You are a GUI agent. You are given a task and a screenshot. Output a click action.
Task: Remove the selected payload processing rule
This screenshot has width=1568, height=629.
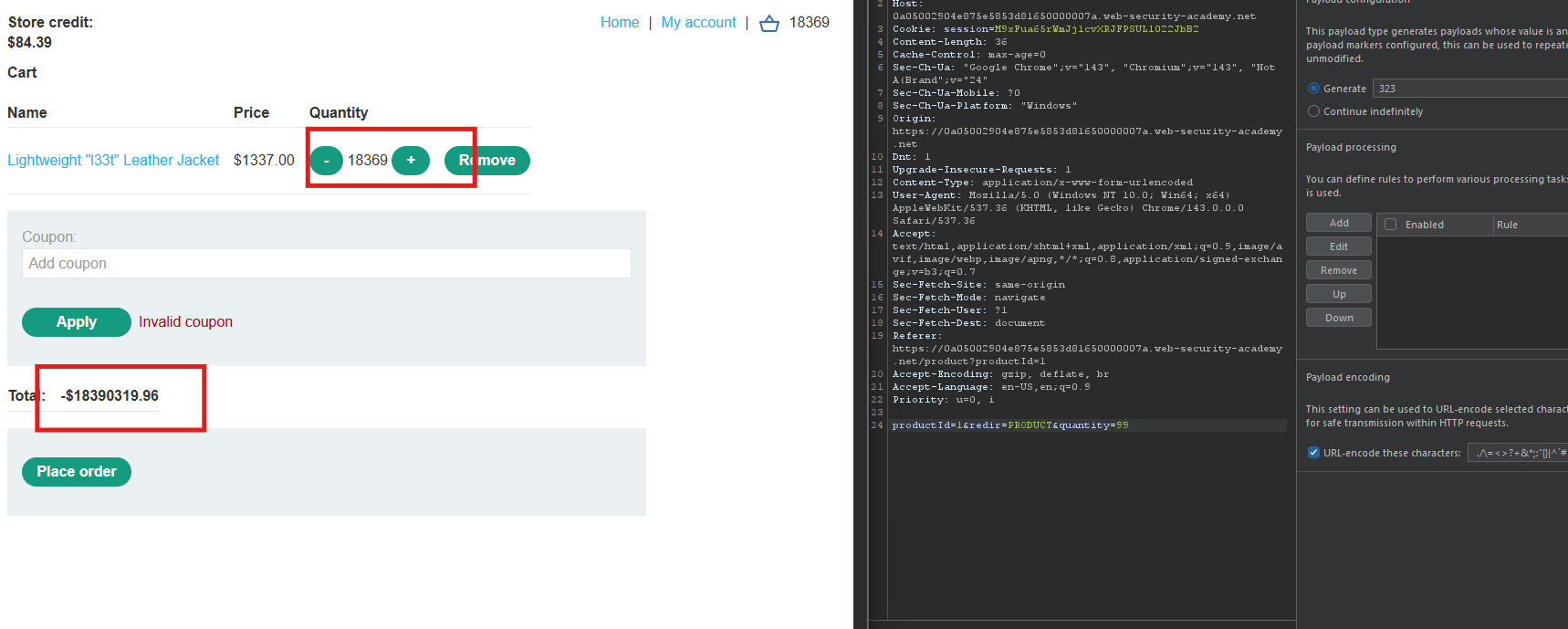(1339, 270)
